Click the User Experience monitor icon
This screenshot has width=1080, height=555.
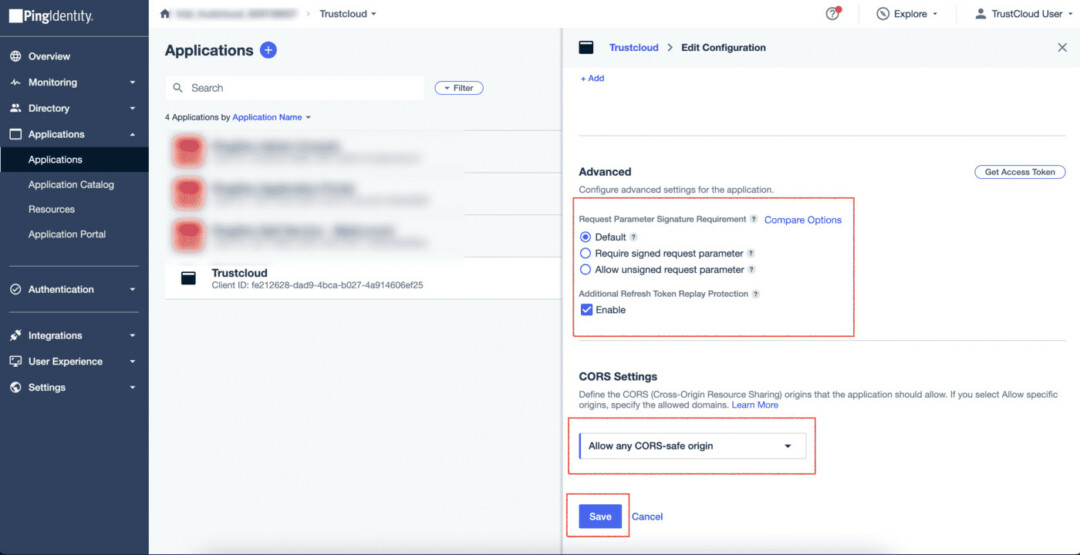point(15,362)
